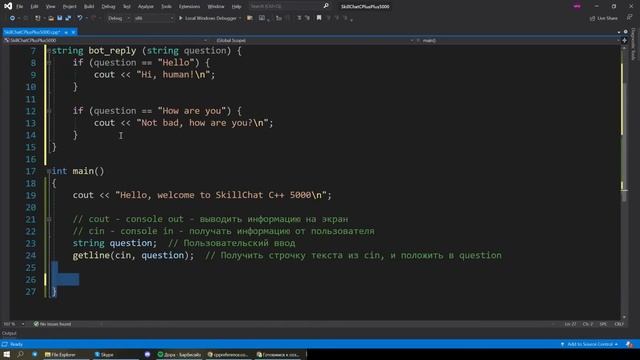640x360 pixels.
Task: Click the purple round taskbar icon
Action: coord(147,354)
